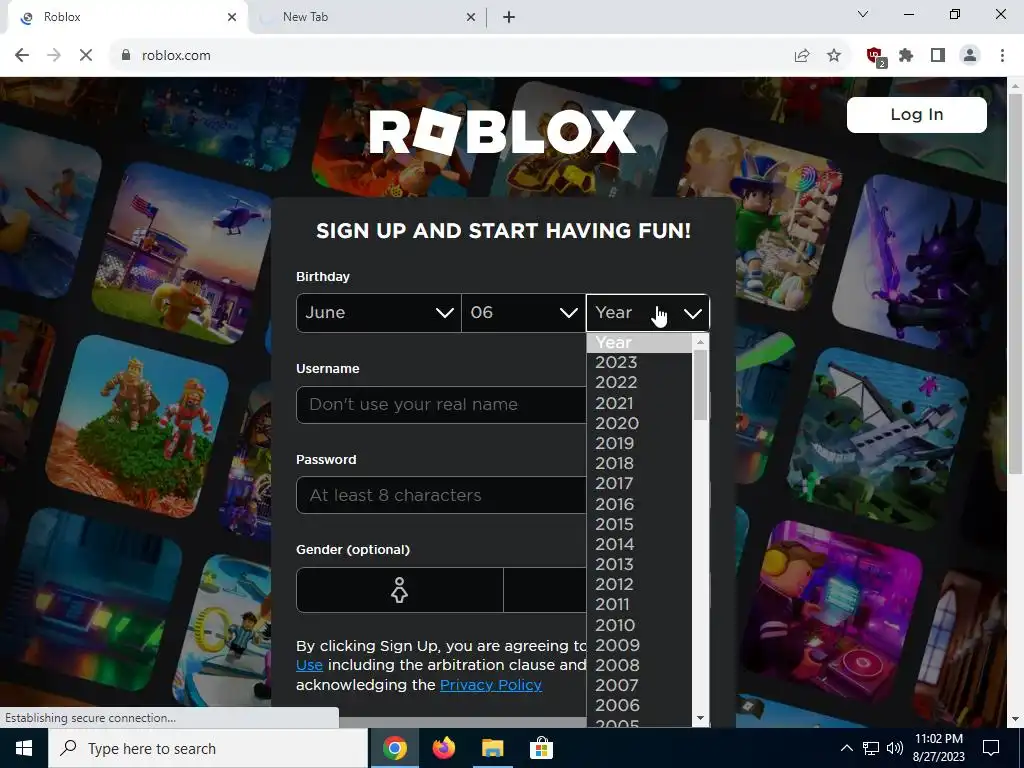The height and width of the screenshot is (768, 1024).
Task: Open a new tab with plus button
Action: click(509, 18)
